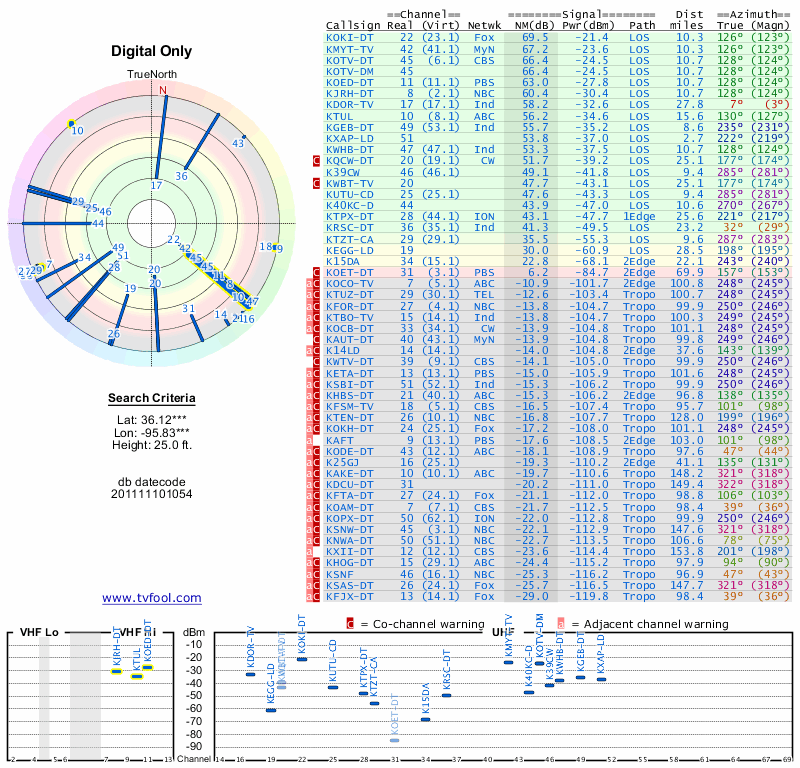Select KOED-DT callsign in the station table

pyautogui.click(x=350, y=83)
